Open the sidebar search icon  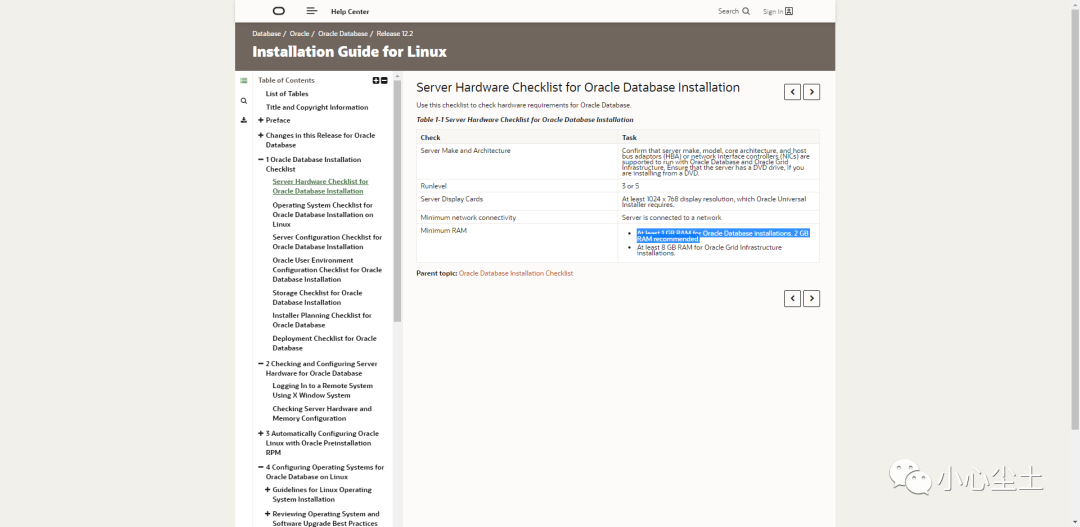pos(244,101)
